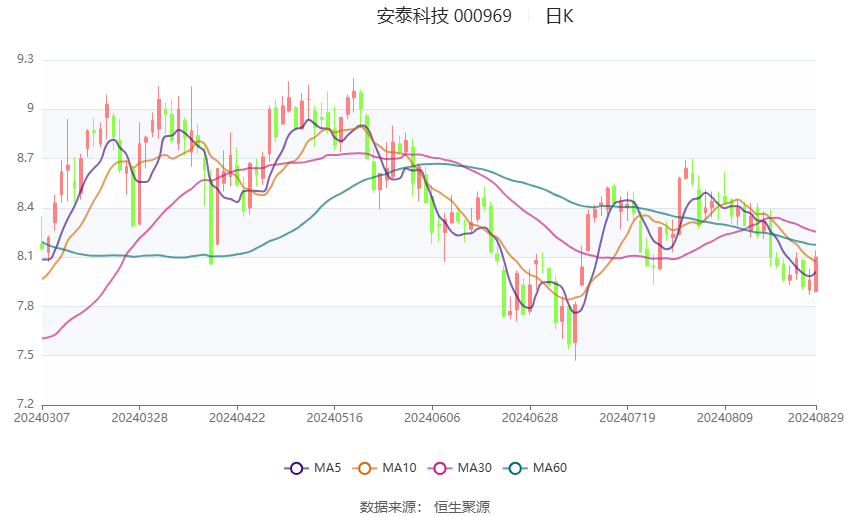Click the 7.5 price axis label
Screen dimensions: 850x517
click(x=25, y=356)
